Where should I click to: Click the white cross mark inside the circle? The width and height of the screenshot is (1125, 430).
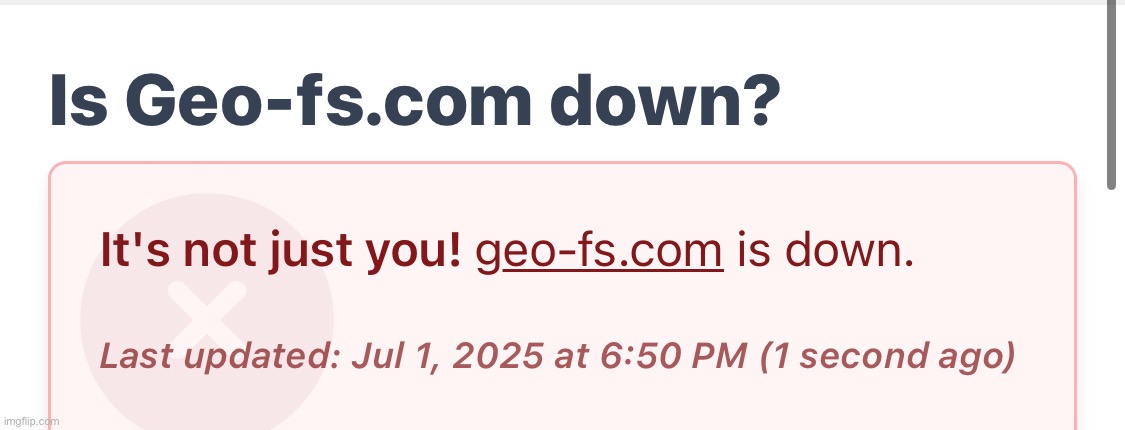coord(207,317)
